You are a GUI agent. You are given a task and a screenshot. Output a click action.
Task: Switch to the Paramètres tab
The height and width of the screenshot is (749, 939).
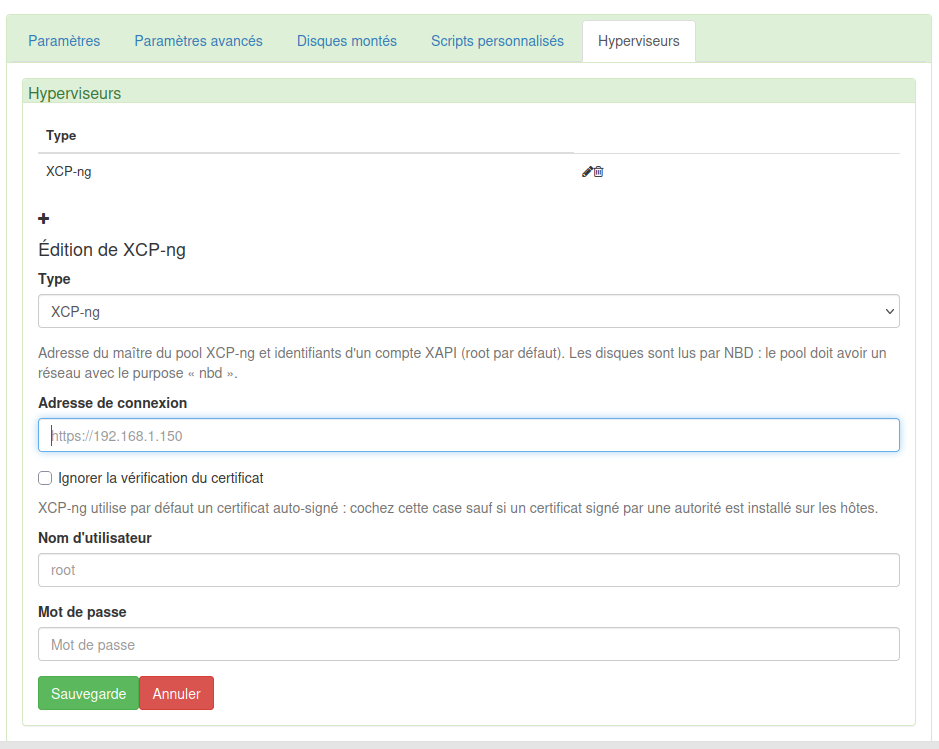point(64,41)
